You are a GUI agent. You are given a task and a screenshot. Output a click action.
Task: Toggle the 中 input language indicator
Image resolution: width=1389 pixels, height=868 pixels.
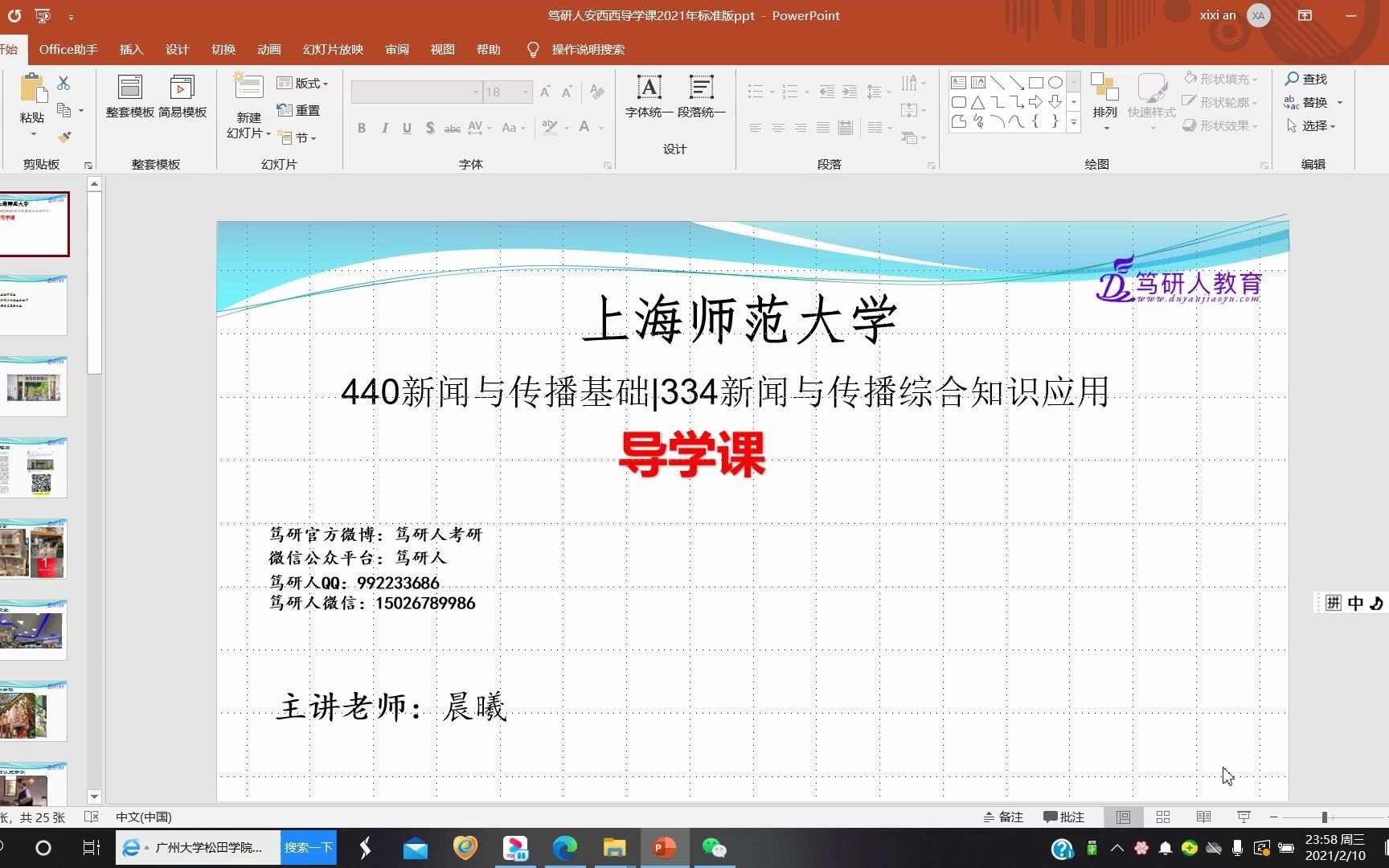pyautogui.click(x=1356, y=603)
